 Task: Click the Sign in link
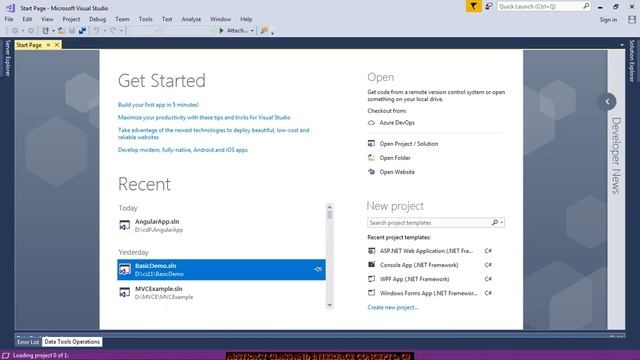click(x=608, y=20)
